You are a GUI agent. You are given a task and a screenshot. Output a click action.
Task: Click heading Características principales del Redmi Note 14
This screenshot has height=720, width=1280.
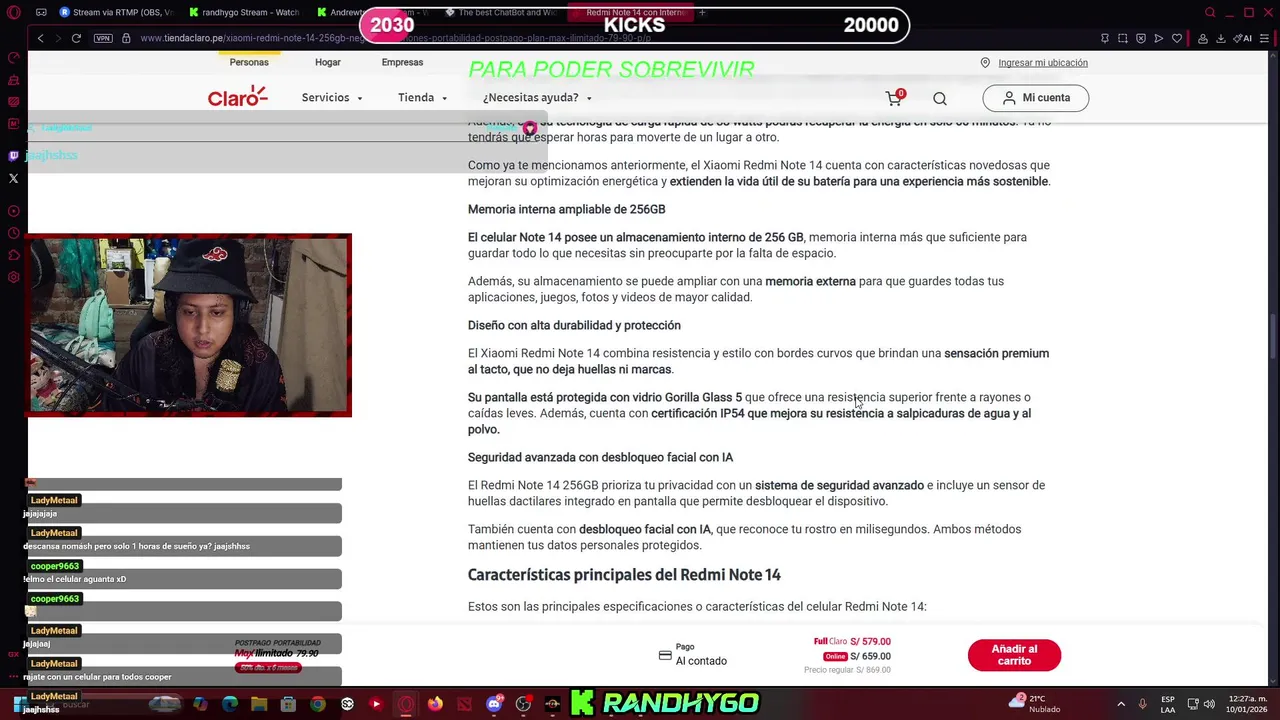[624, 575]
